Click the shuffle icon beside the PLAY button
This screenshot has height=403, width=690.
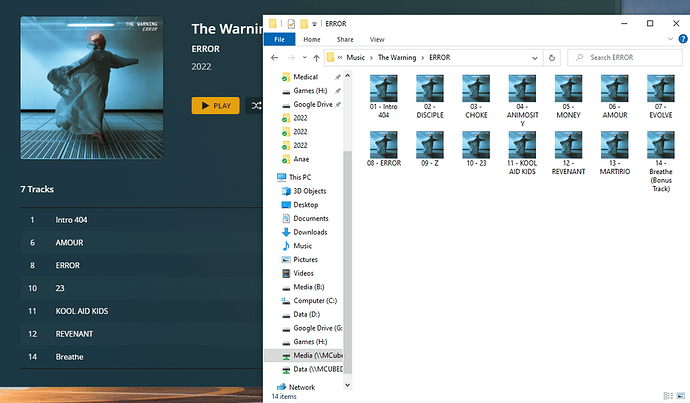[x=256, y=106]
